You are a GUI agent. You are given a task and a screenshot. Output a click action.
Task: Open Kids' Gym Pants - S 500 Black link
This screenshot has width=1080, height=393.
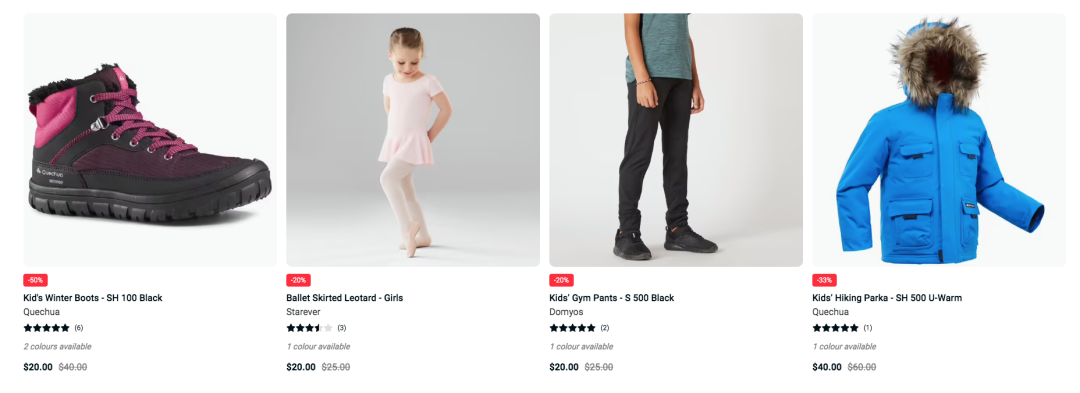pos(612,298)
